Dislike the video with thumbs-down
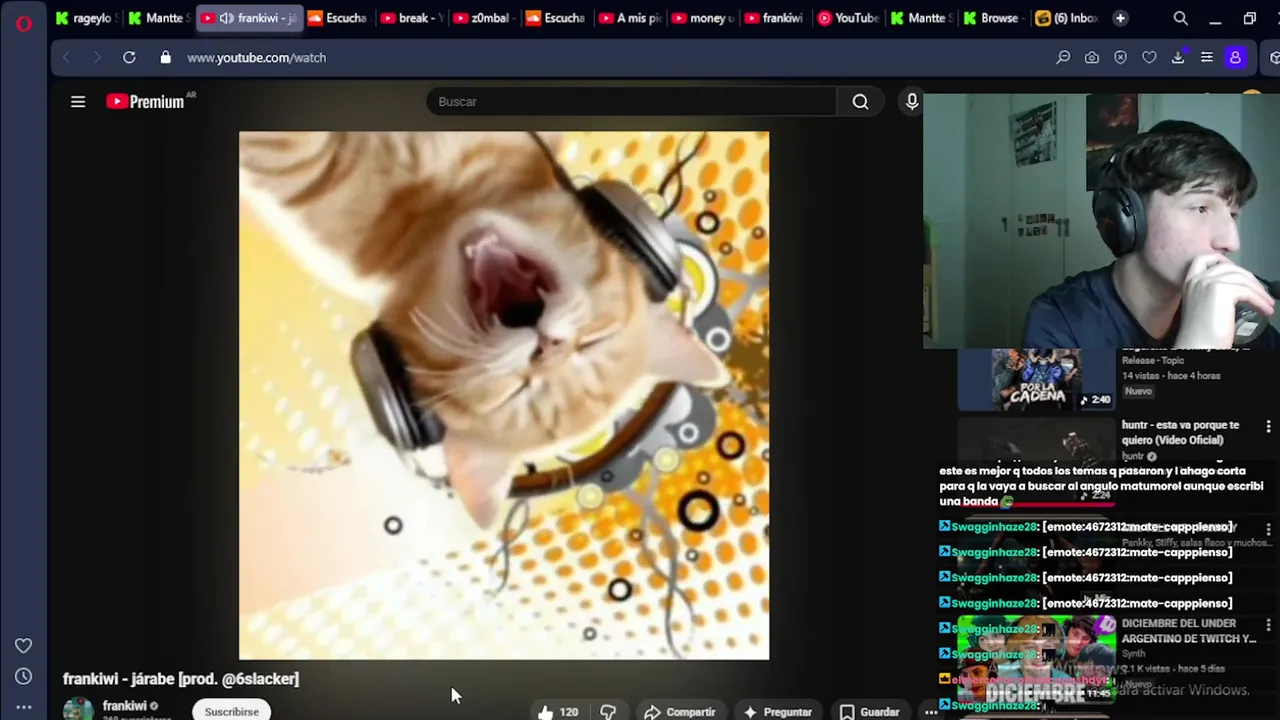The image size is (1280, 720). coord(608,711)
